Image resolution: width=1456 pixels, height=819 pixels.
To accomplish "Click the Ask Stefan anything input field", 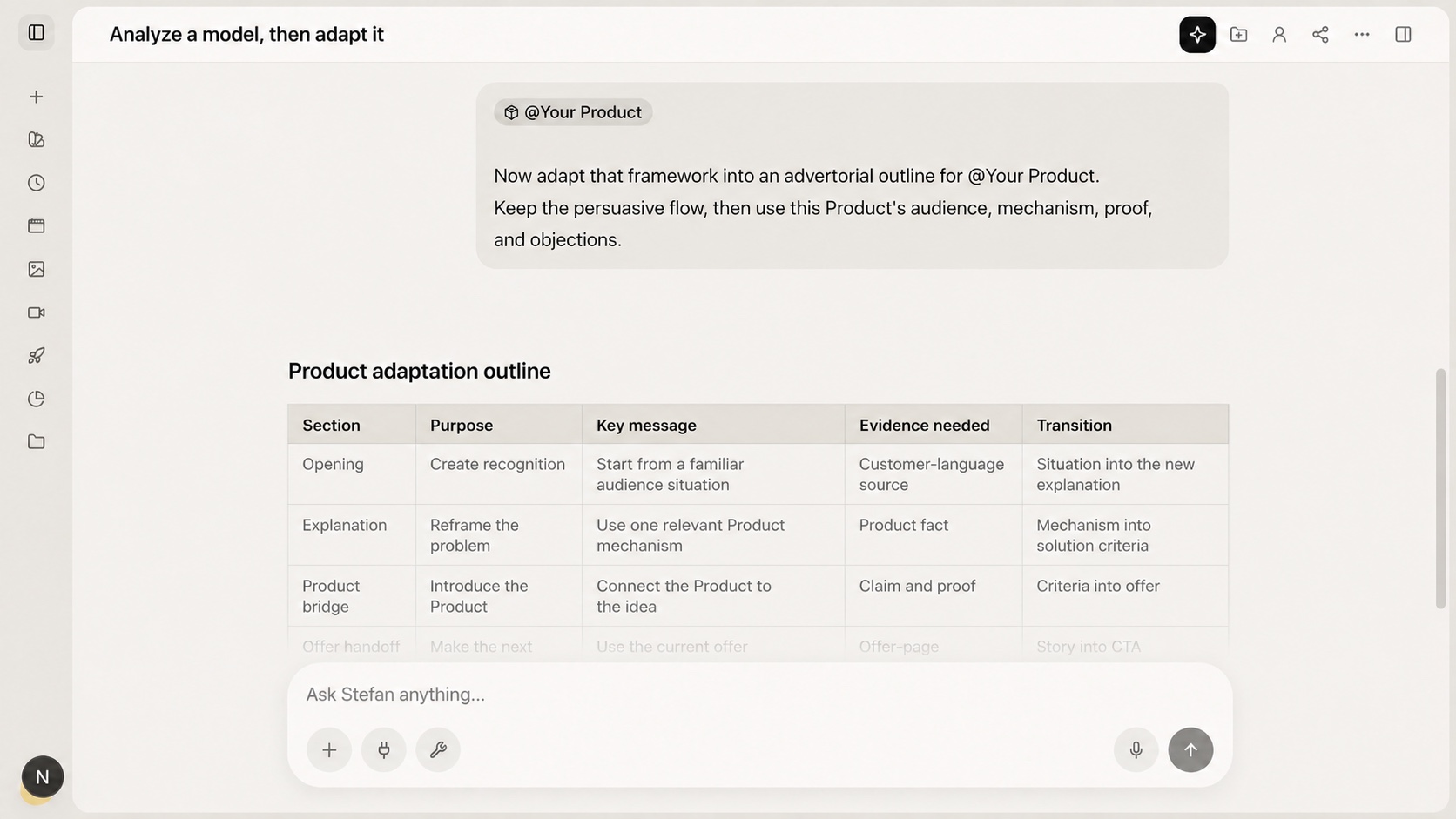I will tap(759, 695).
